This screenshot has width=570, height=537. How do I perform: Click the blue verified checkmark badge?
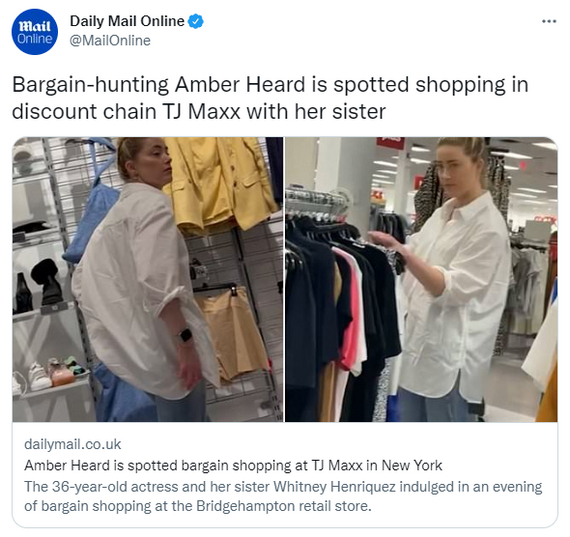196,21
